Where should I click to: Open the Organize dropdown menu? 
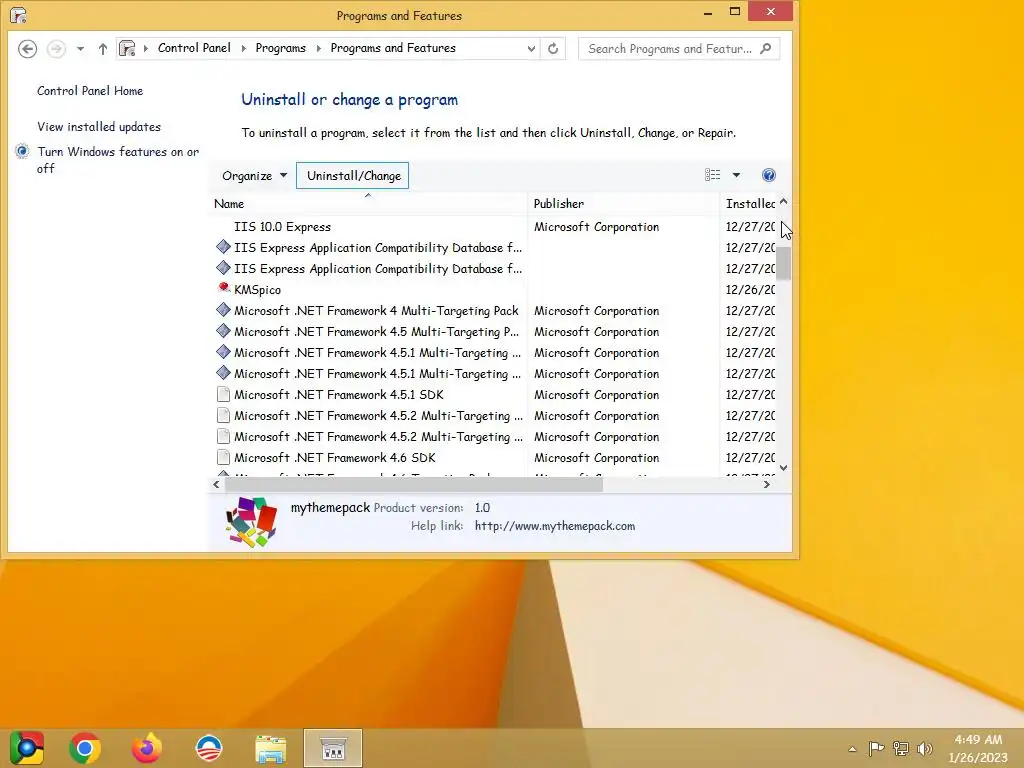click(x=254, y=176)
